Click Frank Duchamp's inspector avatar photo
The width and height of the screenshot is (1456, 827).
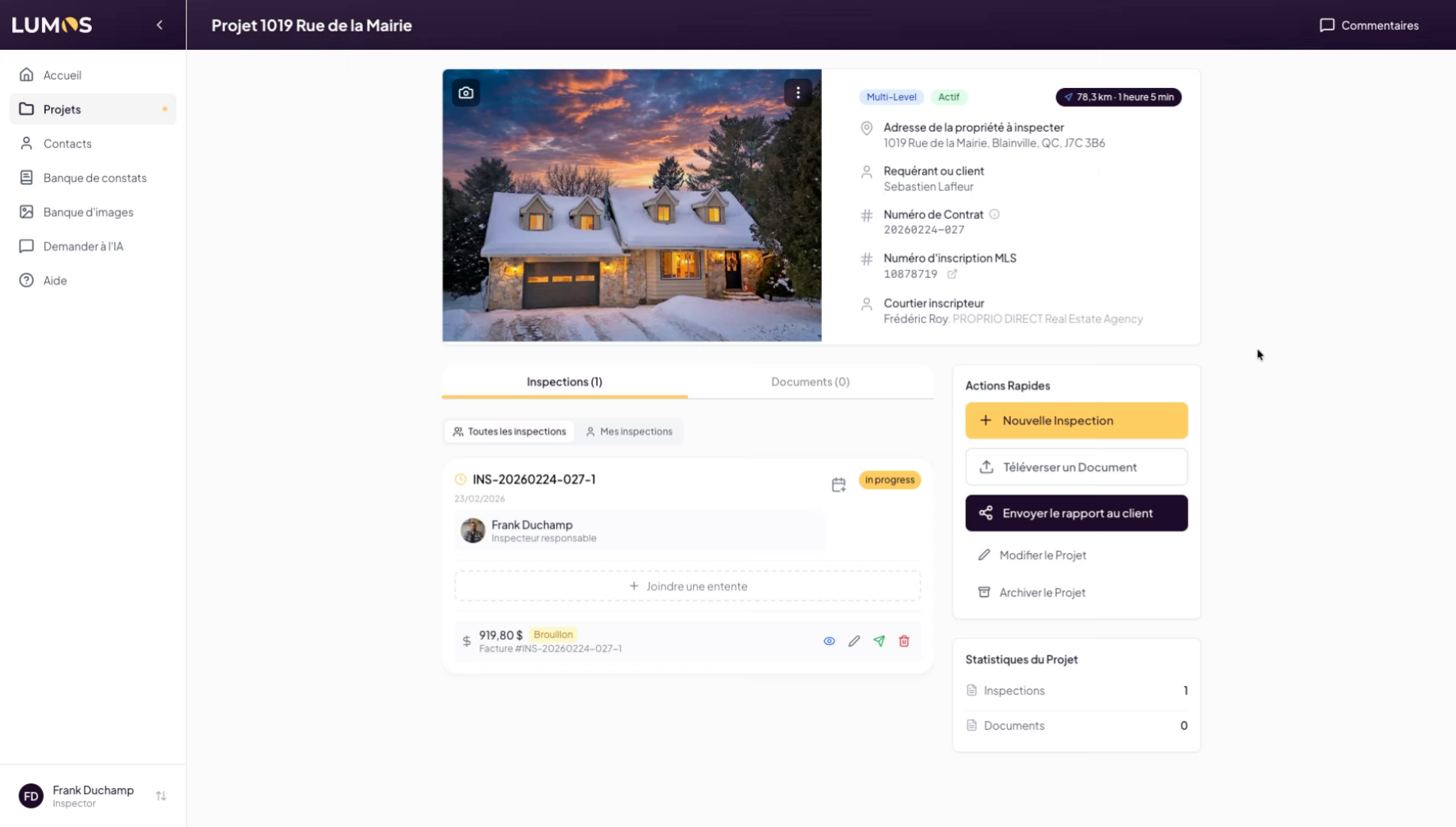click(473, 531)
